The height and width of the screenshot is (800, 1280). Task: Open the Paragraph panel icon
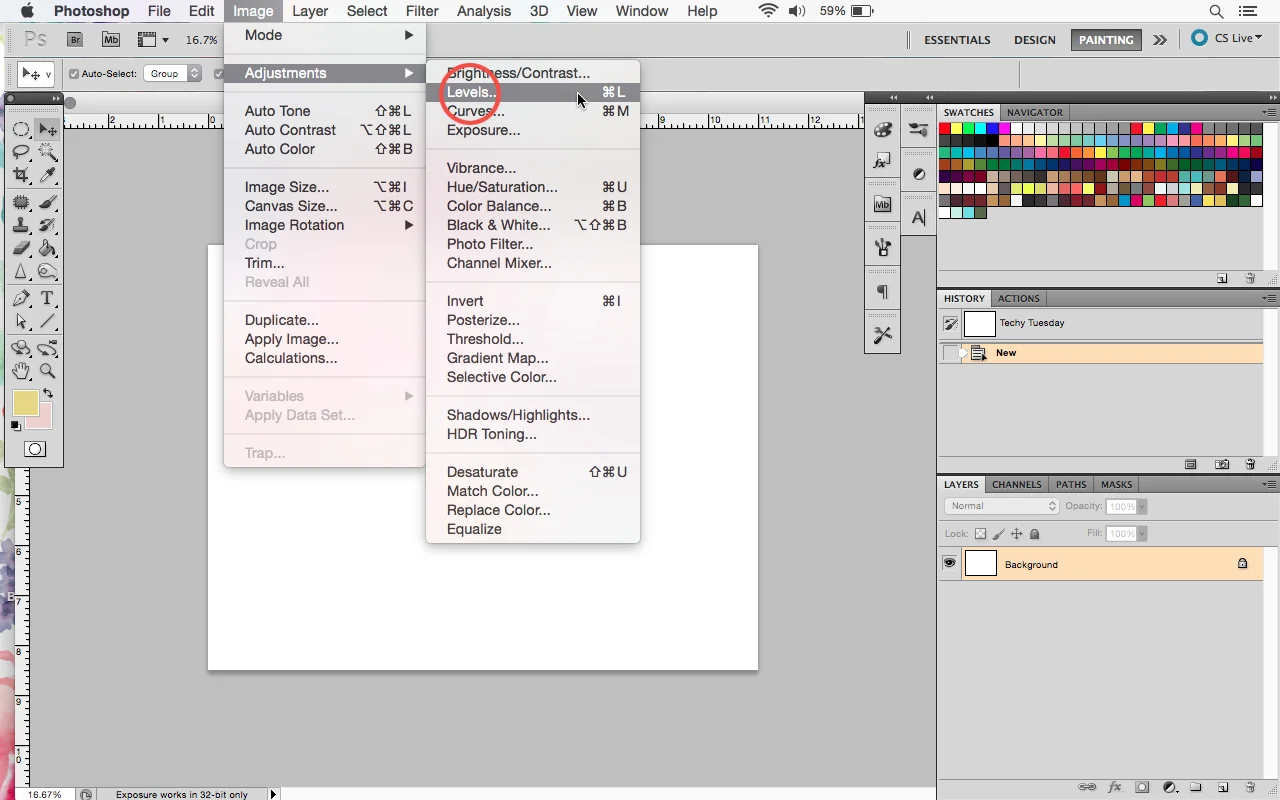882,292
